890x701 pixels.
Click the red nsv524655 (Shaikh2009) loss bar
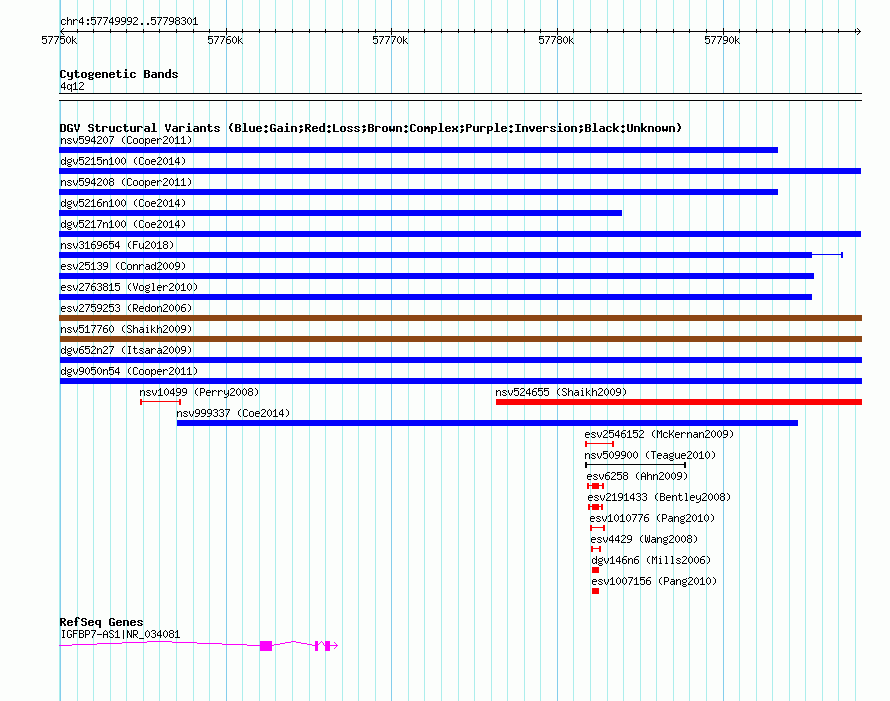679,402
